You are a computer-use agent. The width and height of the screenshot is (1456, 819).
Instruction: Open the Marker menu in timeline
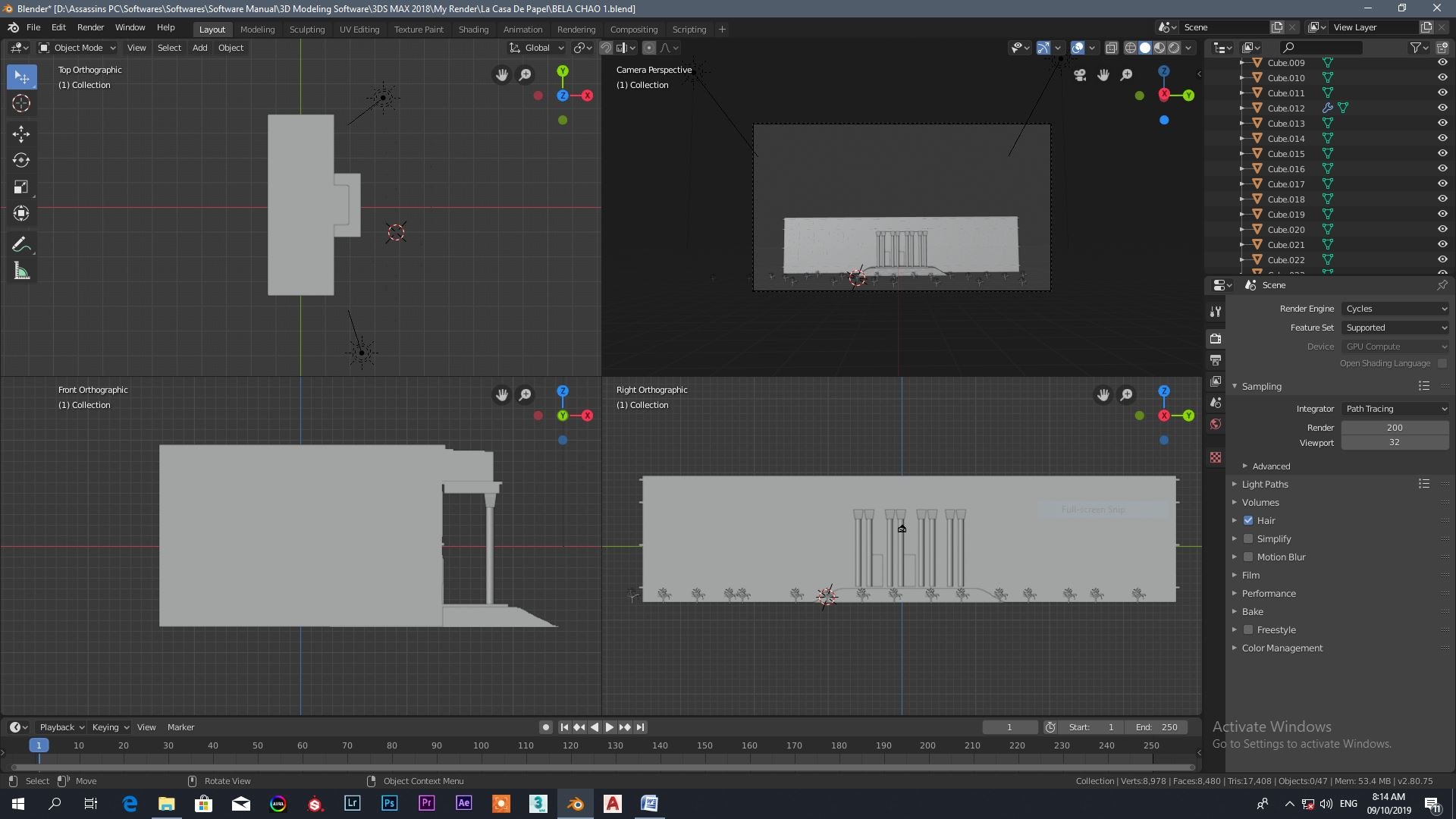[x=180, y=727]
